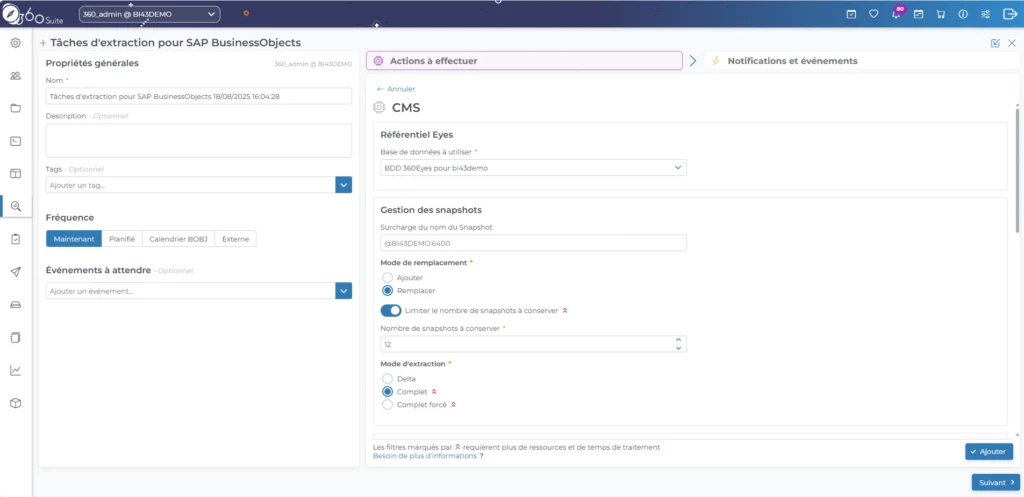Viewport: 1024px width, 497px height.
Task: Expand the Tags dropdown arrow
Action: pyautogui.click(x=343, y=185)
